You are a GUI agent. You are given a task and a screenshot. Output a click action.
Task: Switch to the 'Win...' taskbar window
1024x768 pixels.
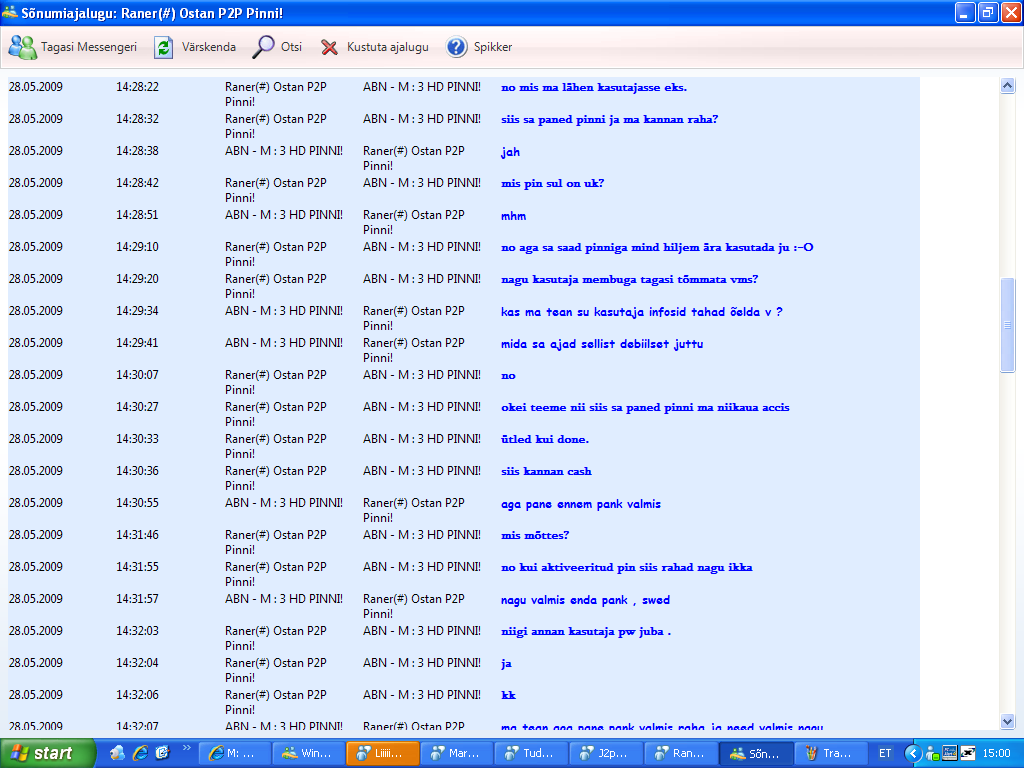[x=307, y=753]
